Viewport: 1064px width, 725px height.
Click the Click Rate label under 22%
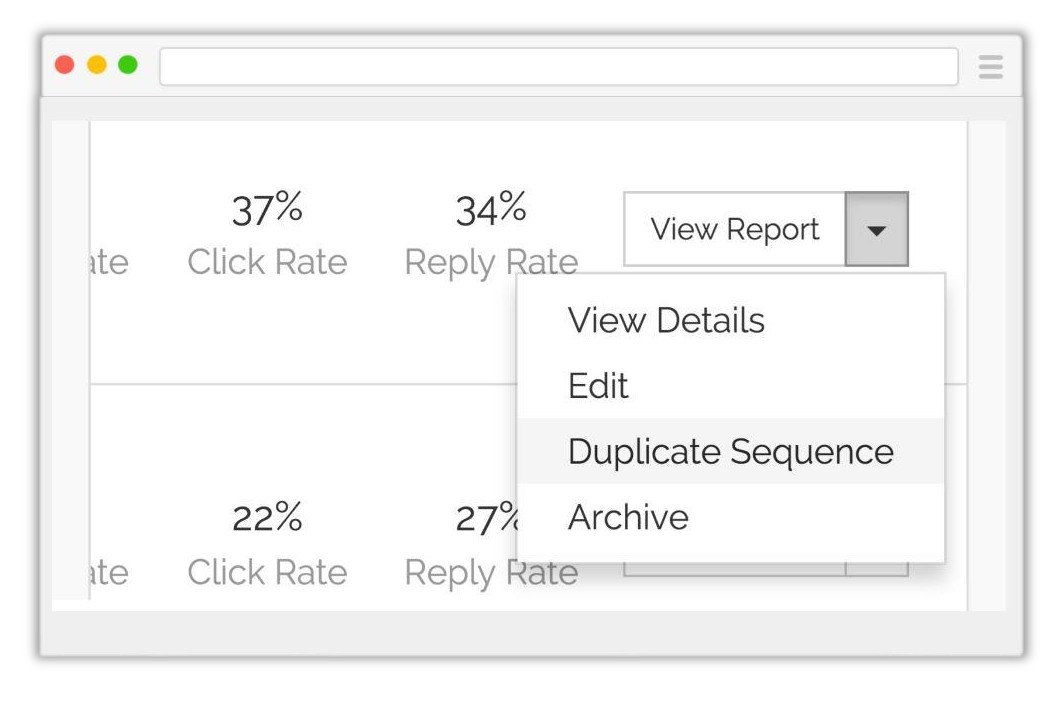pos(267,572)
